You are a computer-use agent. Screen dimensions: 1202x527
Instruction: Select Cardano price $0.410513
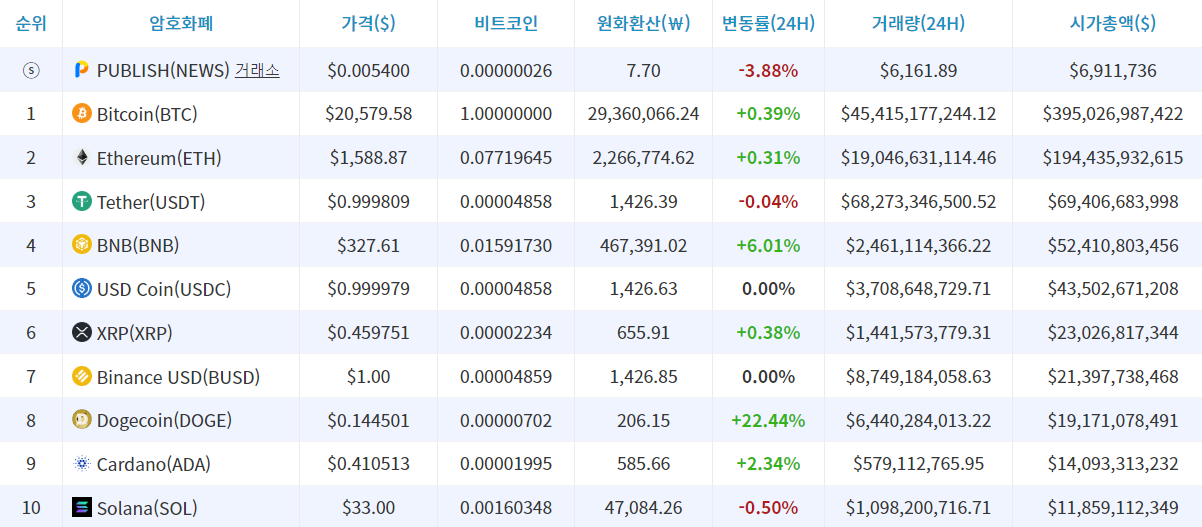pyautogui.click(x=368, y=464)
